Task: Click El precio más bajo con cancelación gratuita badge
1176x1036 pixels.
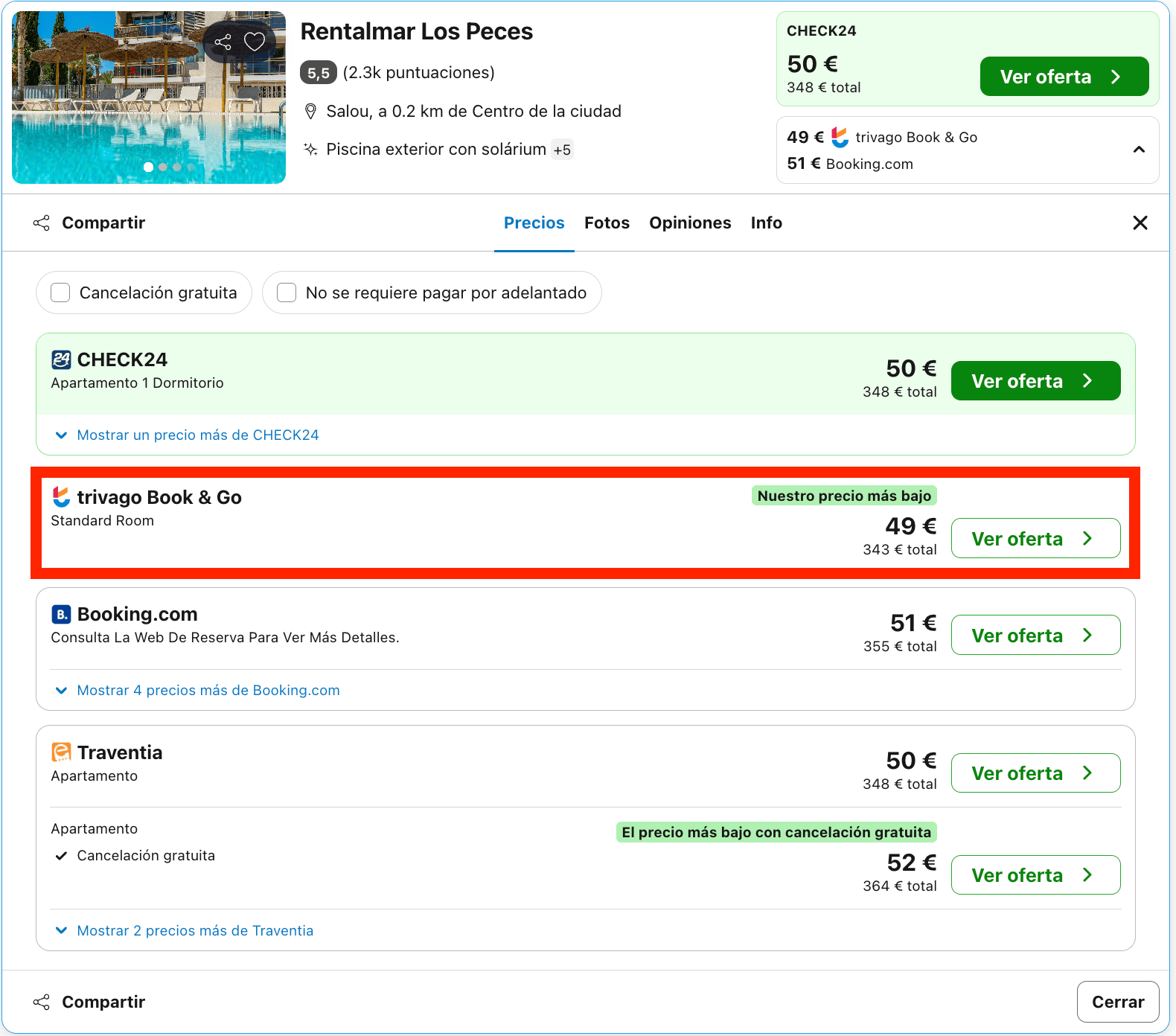Action: coord(776,832)
